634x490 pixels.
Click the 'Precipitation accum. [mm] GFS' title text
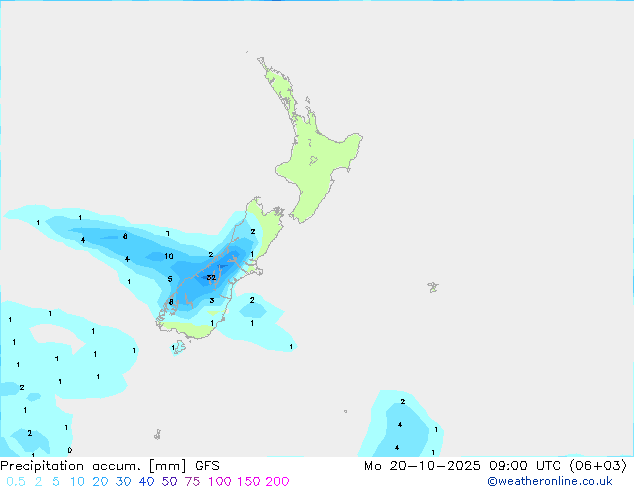(110, 466)
